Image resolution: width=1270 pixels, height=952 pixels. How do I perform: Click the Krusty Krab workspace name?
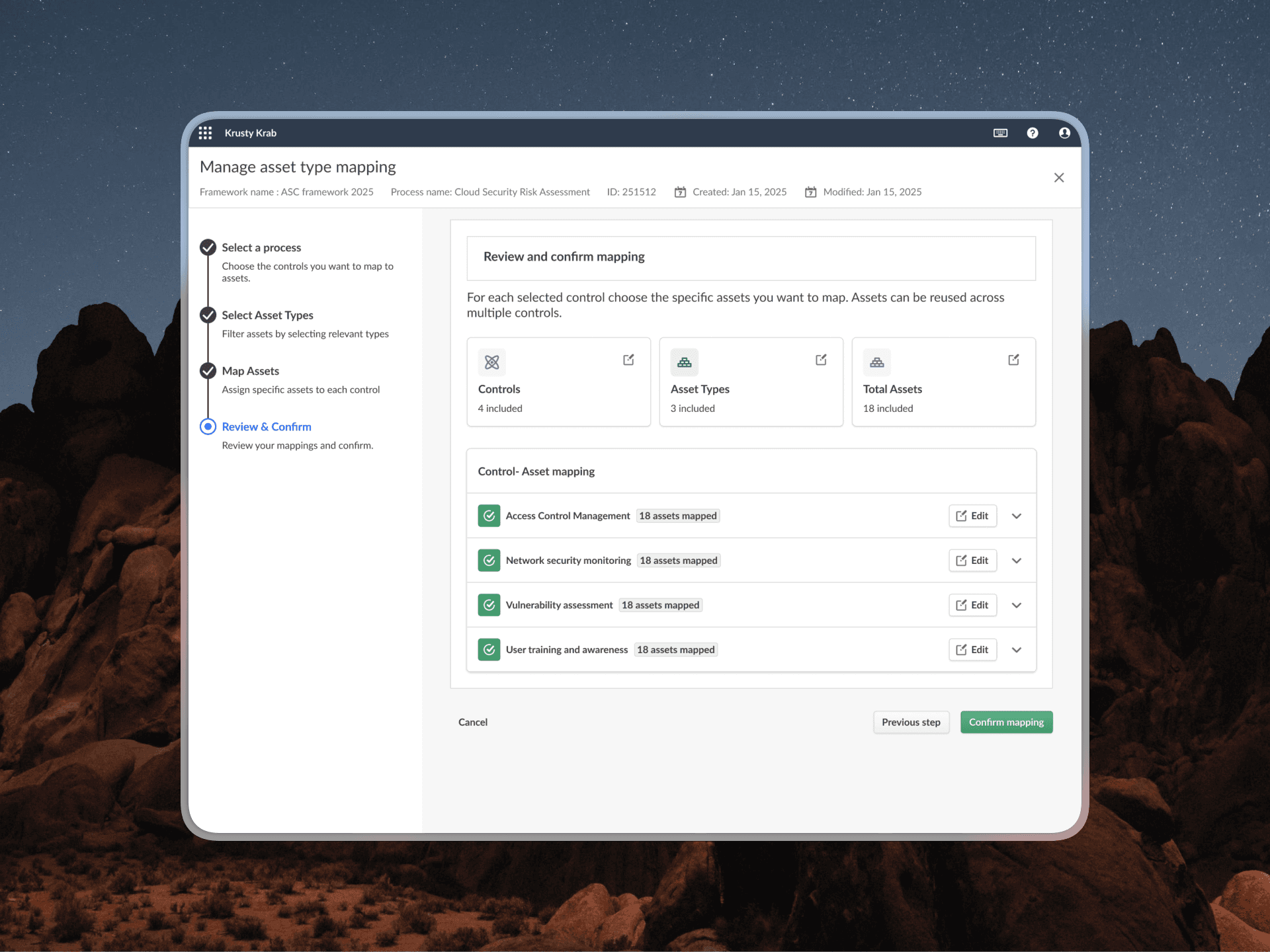[x=250, y=133]
